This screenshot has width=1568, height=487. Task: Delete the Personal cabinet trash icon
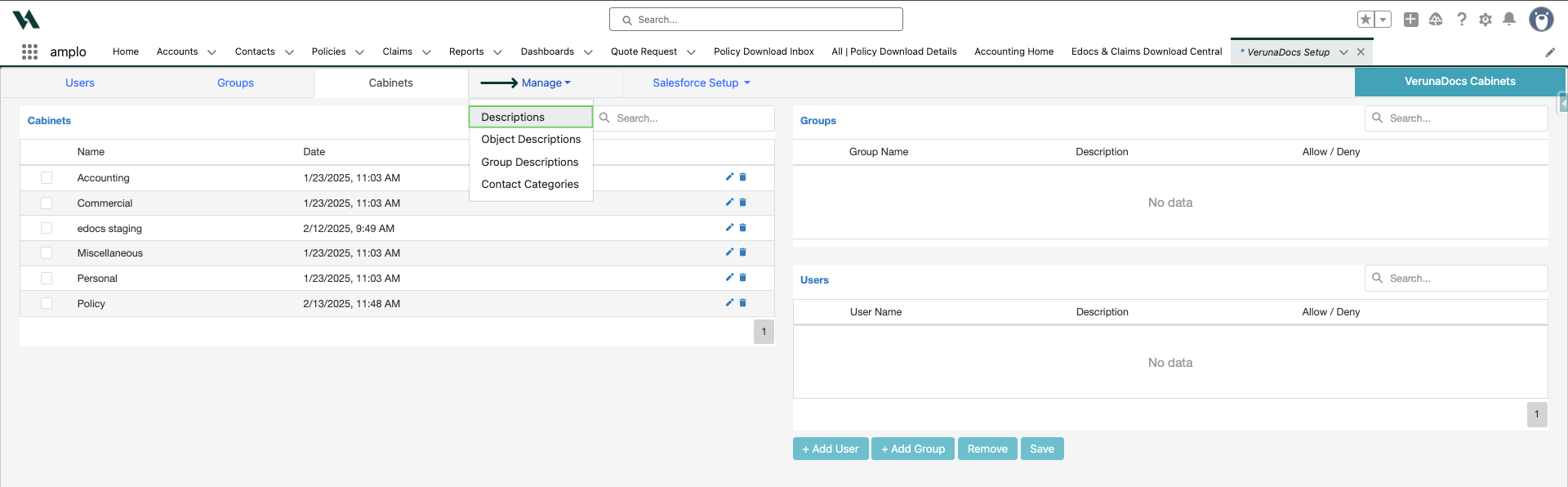743,277
